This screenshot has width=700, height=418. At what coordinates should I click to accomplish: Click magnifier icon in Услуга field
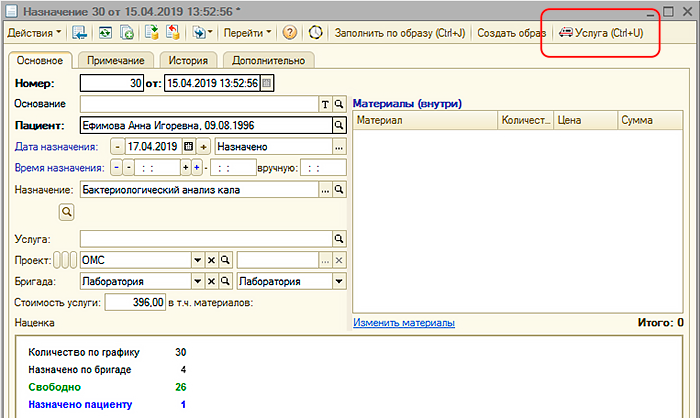(x=339, y=239)
